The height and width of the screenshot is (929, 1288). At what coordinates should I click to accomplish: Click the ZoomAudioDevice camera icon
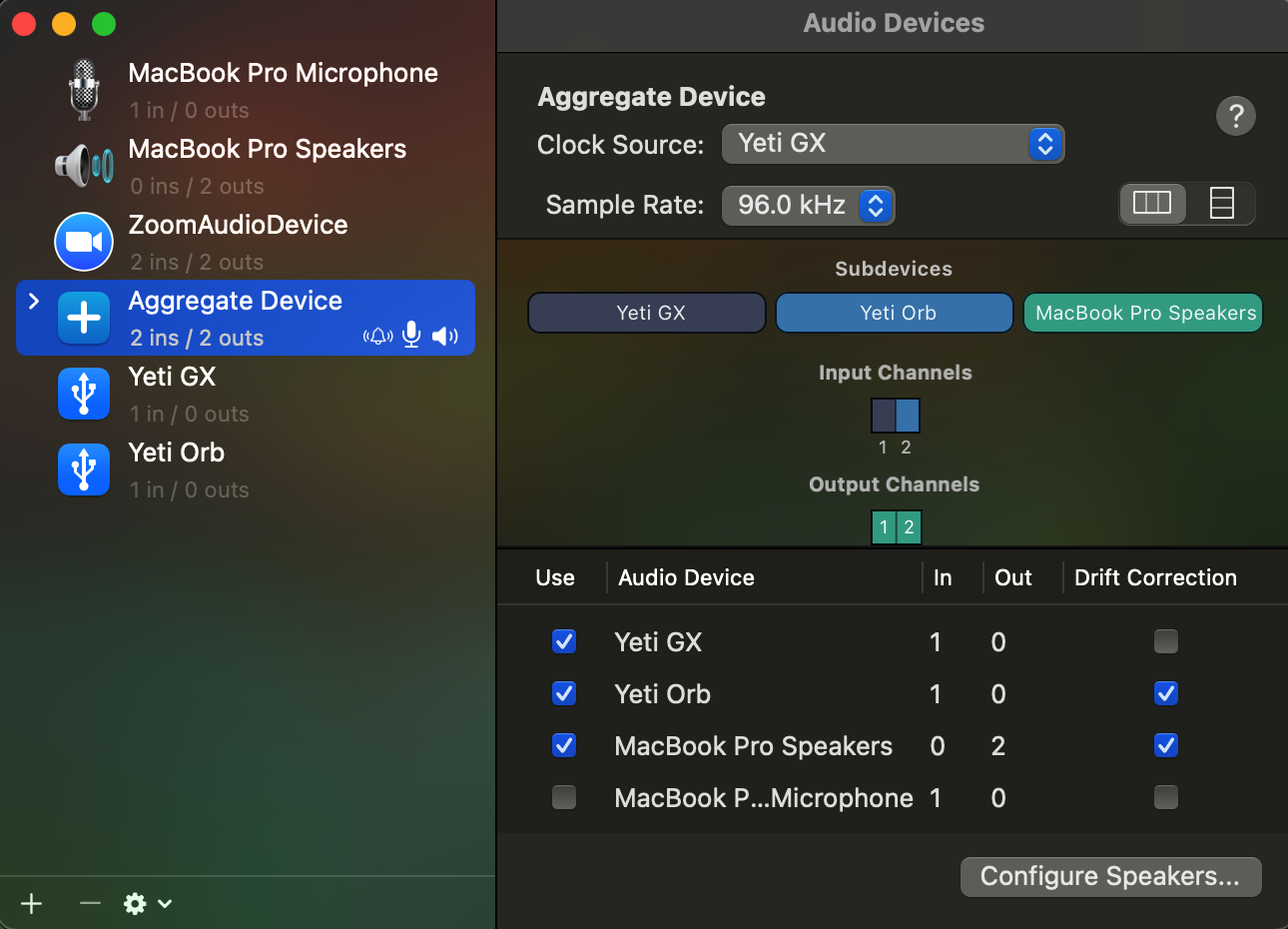[84, 242]
